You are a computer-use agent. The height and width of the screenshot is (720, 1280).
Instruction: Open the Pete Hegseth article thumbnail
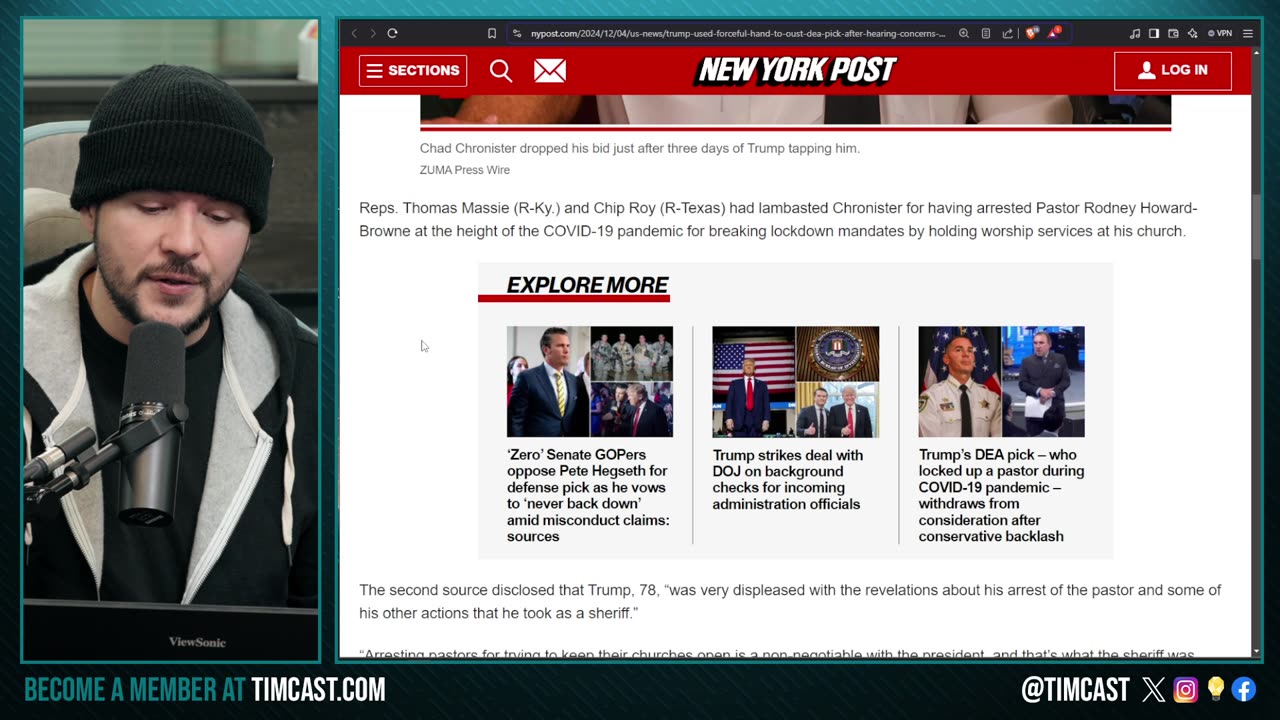pyautogui.click(x=590, y=381)
